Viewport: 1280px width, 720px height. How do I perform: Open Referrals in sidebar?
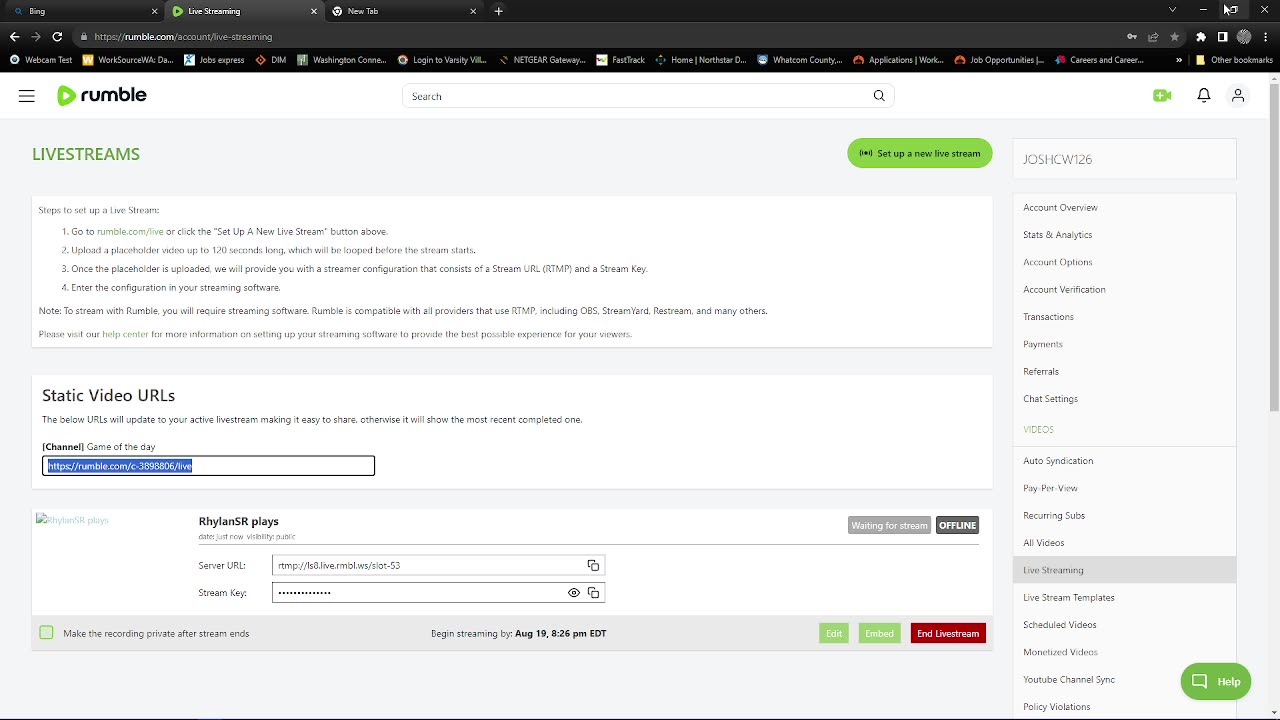coord(1040,371)
